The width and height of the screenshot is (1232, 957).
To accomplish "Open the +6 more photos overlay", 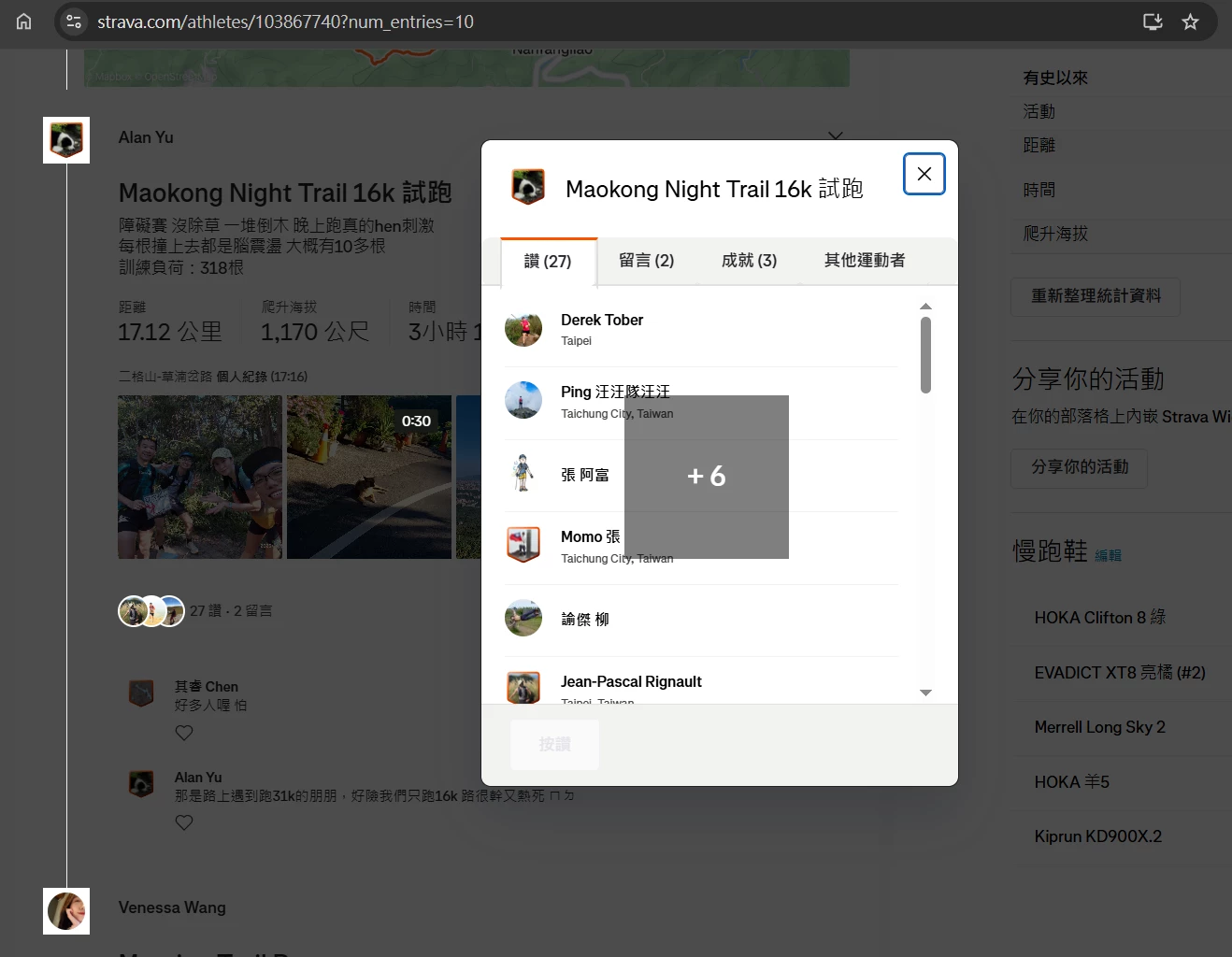I will click(707, 477).
